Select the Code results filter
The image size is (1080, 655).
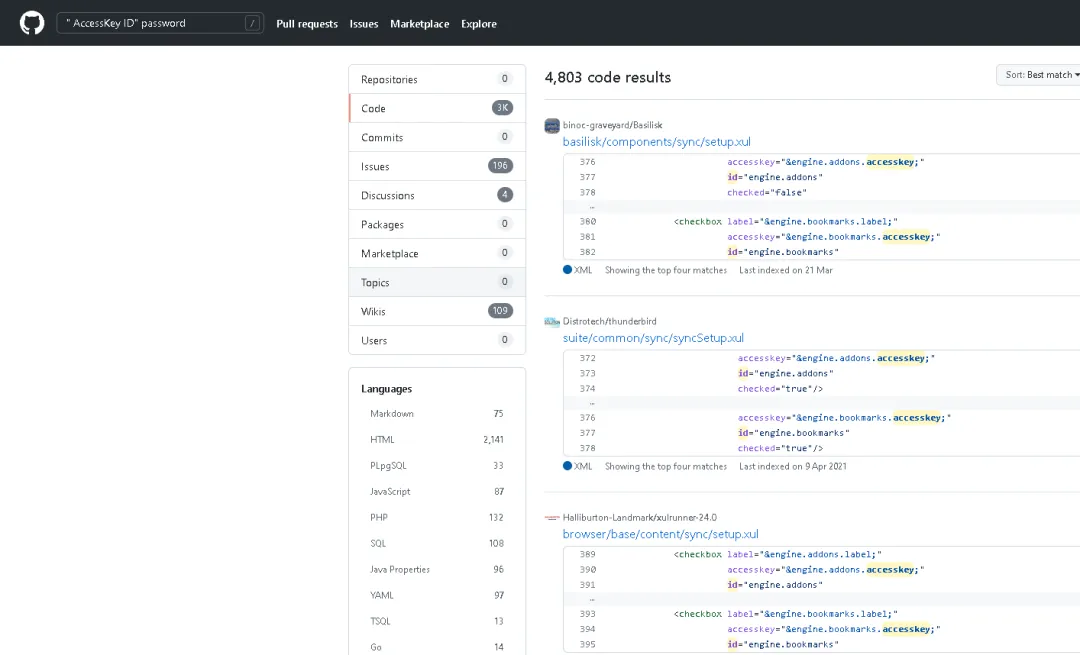click(x=437, y=108)
